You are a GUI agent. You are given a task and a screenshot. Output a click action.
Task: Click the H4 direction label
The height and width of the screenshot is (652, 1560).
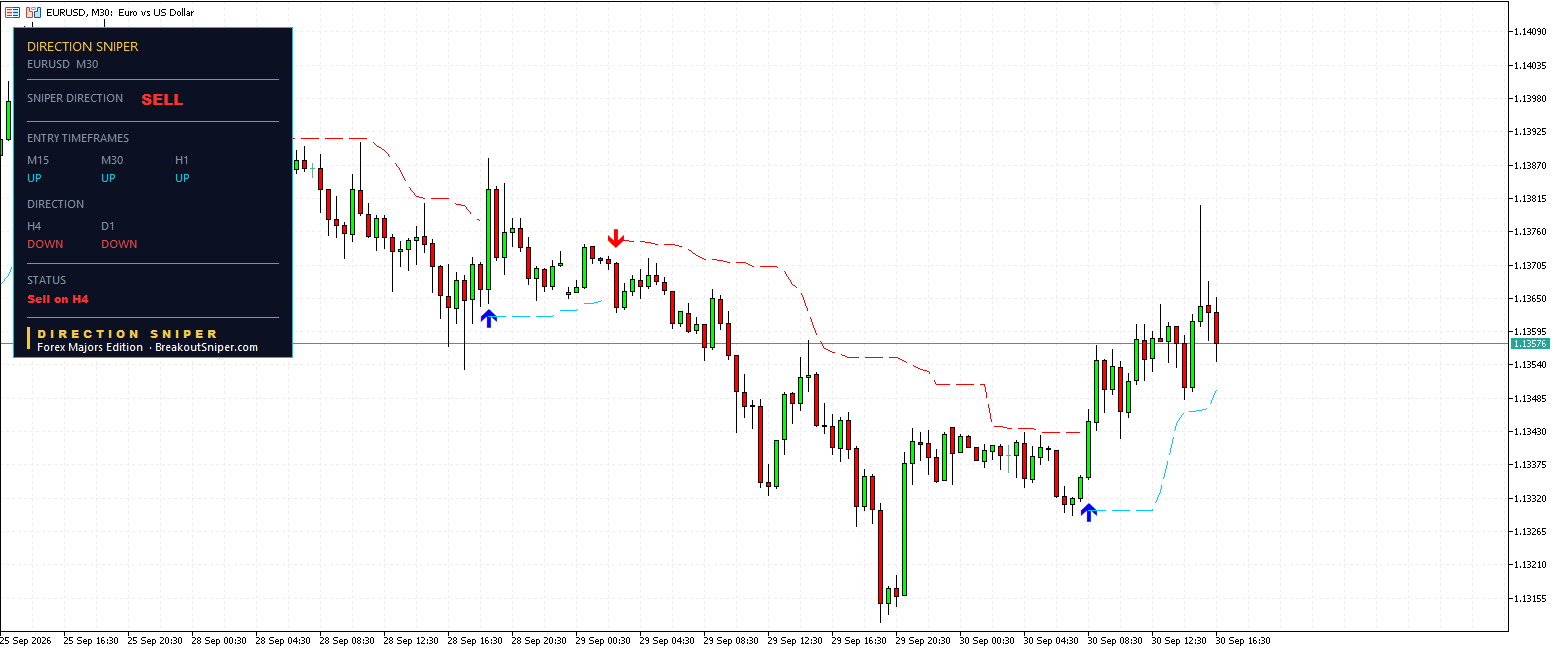click(34, 226)
